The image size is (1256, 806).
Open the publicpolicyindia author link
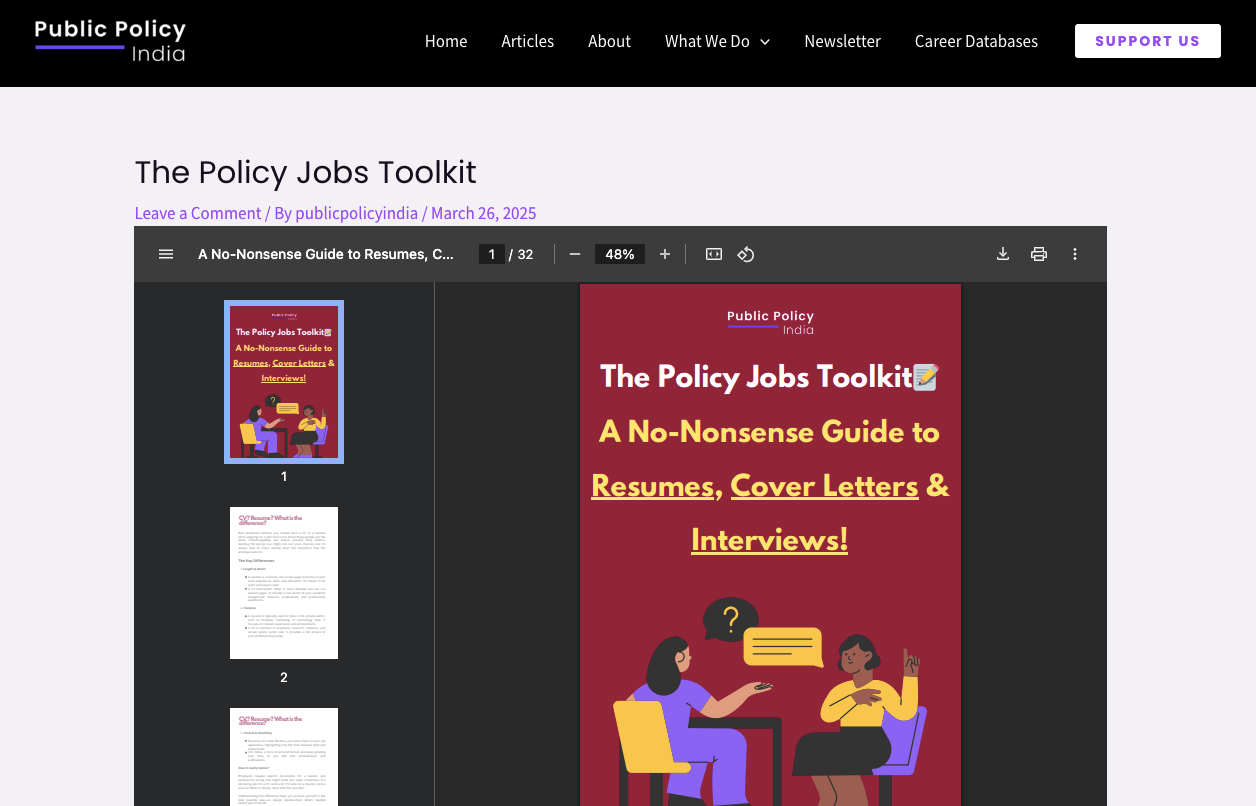[357, 213]
